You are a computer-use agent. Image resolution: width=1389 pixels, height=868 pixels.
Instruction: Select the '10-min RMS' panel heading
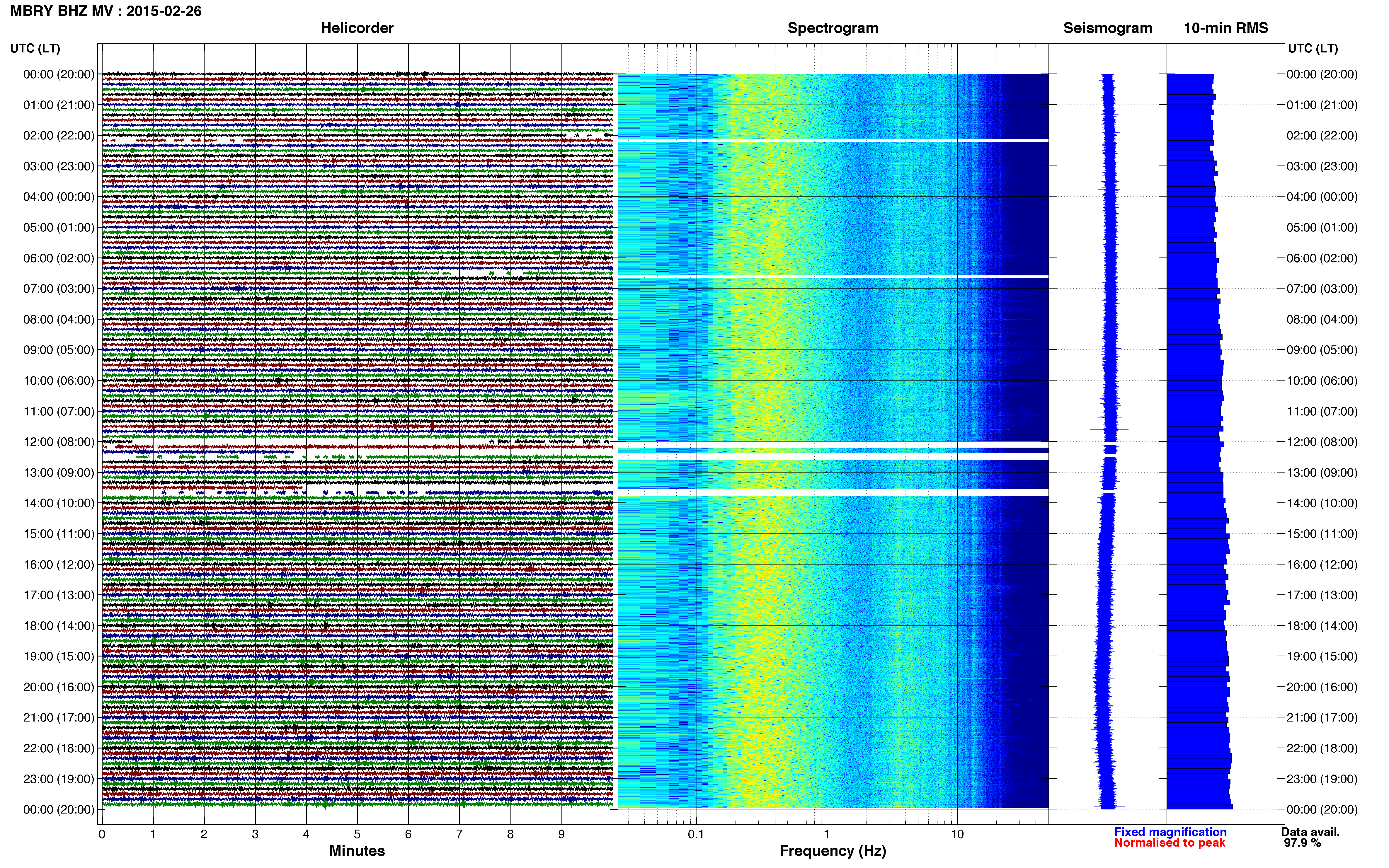pyautogui.click(x=1226, y=28)
